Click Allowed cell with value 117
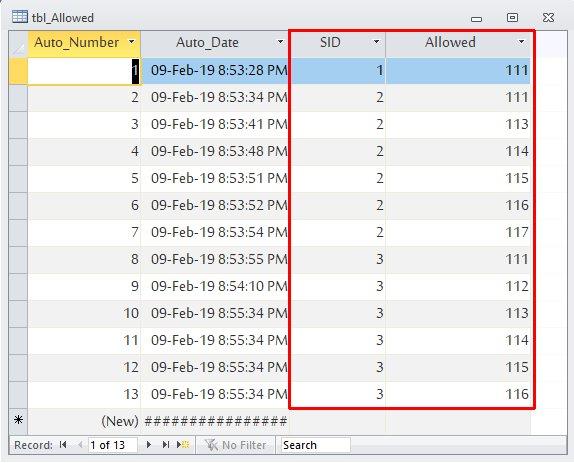The height and width of the screenshot is (463, 574). tap(458, 232)
